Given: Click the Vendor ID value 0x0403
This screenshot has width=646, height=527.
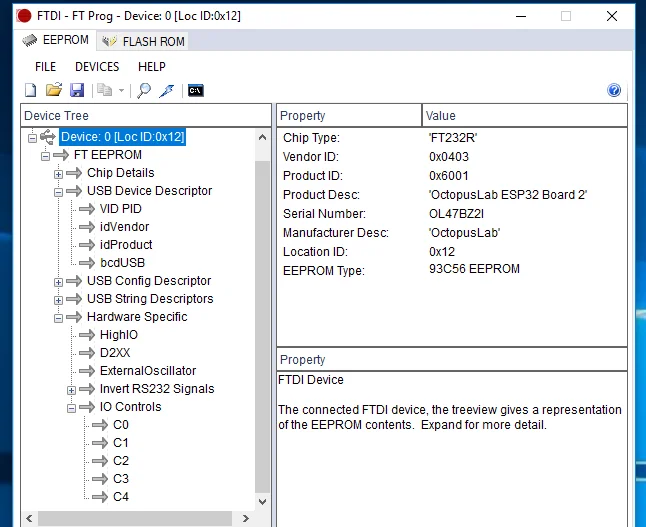Looking at the screenshot, I should click(x=449, y=157).
